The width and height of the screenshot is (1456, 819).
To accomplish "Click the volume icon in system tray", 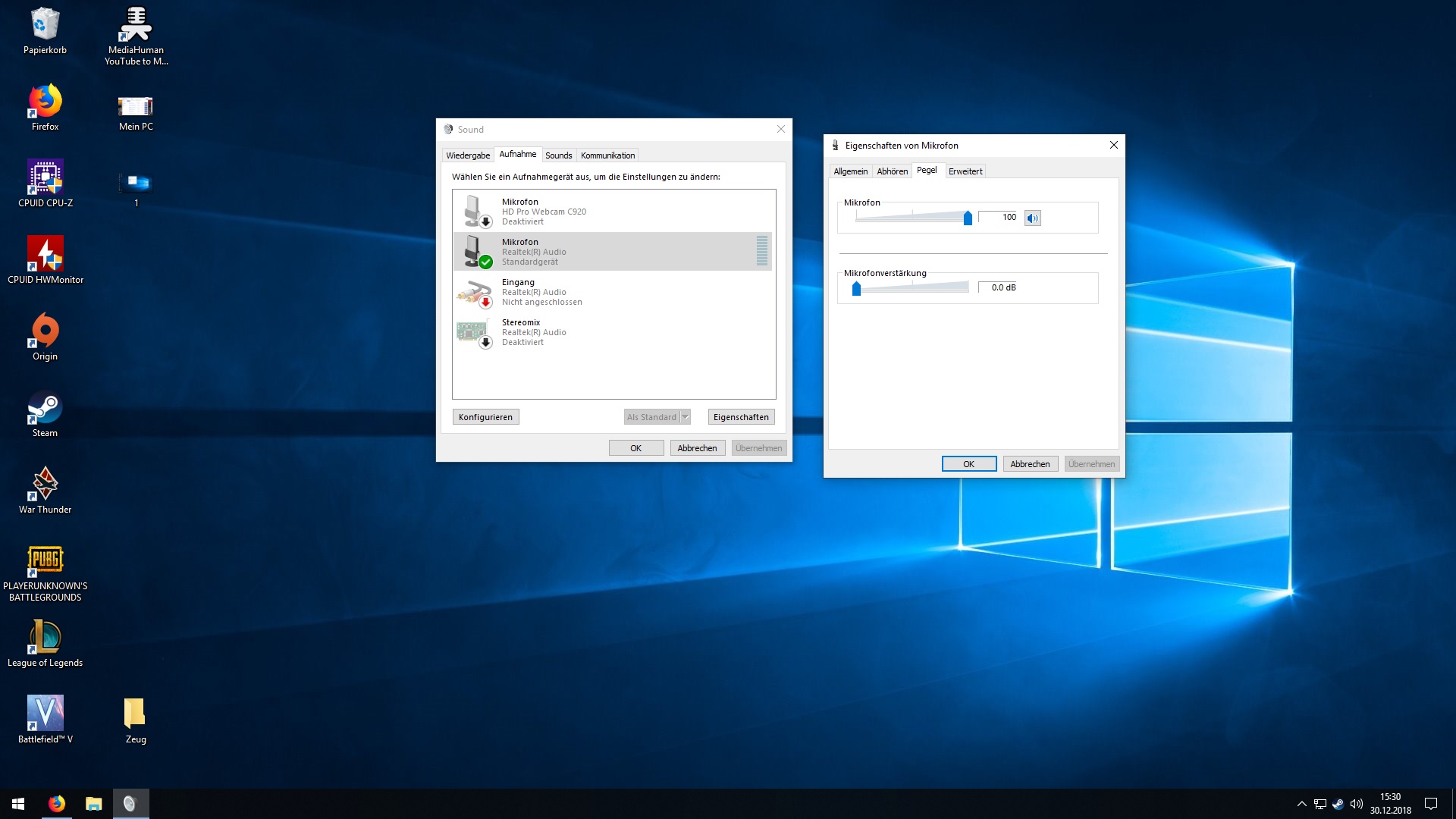I will (x=1357, y=804).
